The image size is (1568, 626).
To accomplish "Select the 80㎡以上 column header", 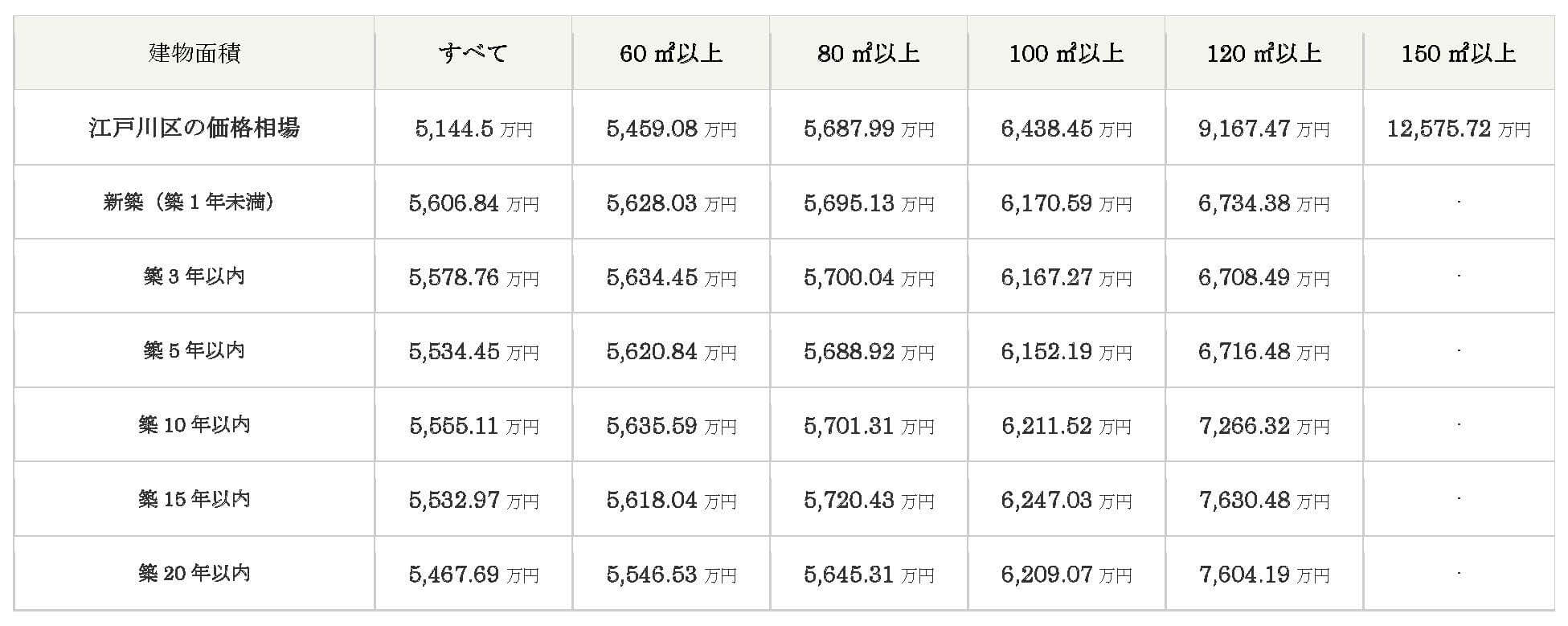I will 869,54.
